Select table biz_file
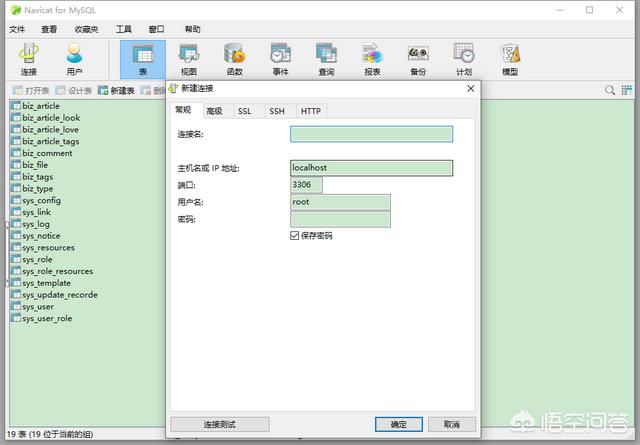The height and width of the screenshot is (445, 640). [30, 165]
